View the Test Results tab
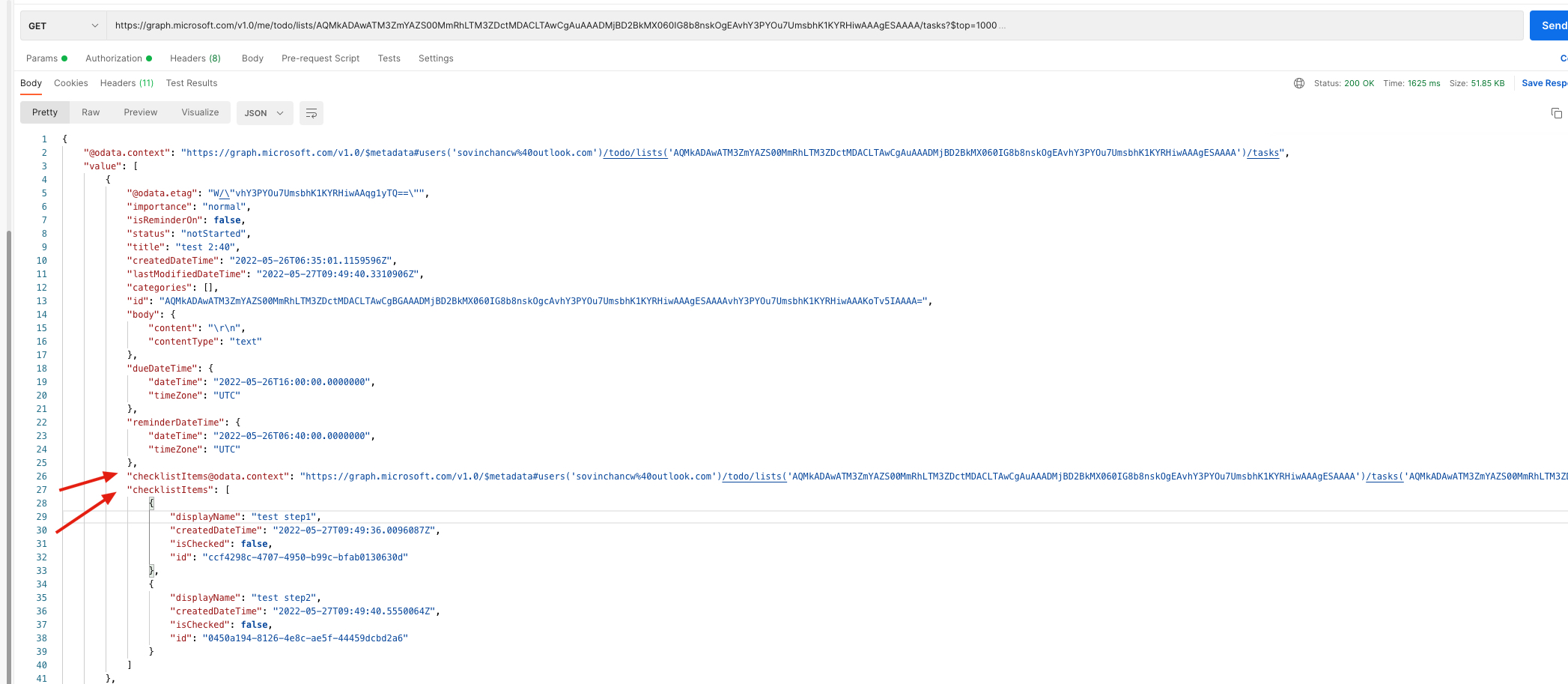 coord(191,82)
